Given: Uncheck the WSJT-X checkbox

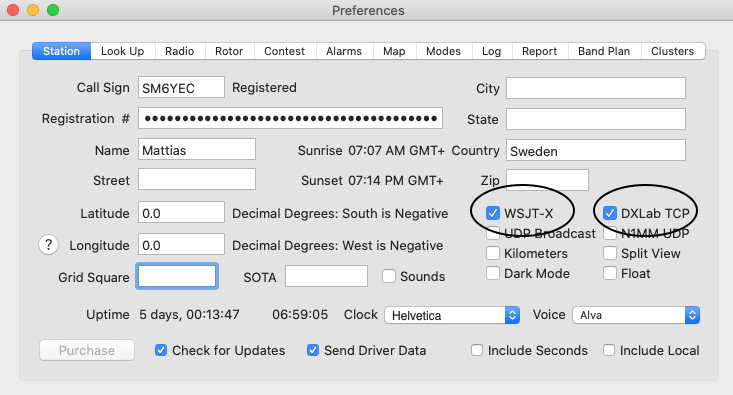Looking at the screenshot, I should 493,213.
